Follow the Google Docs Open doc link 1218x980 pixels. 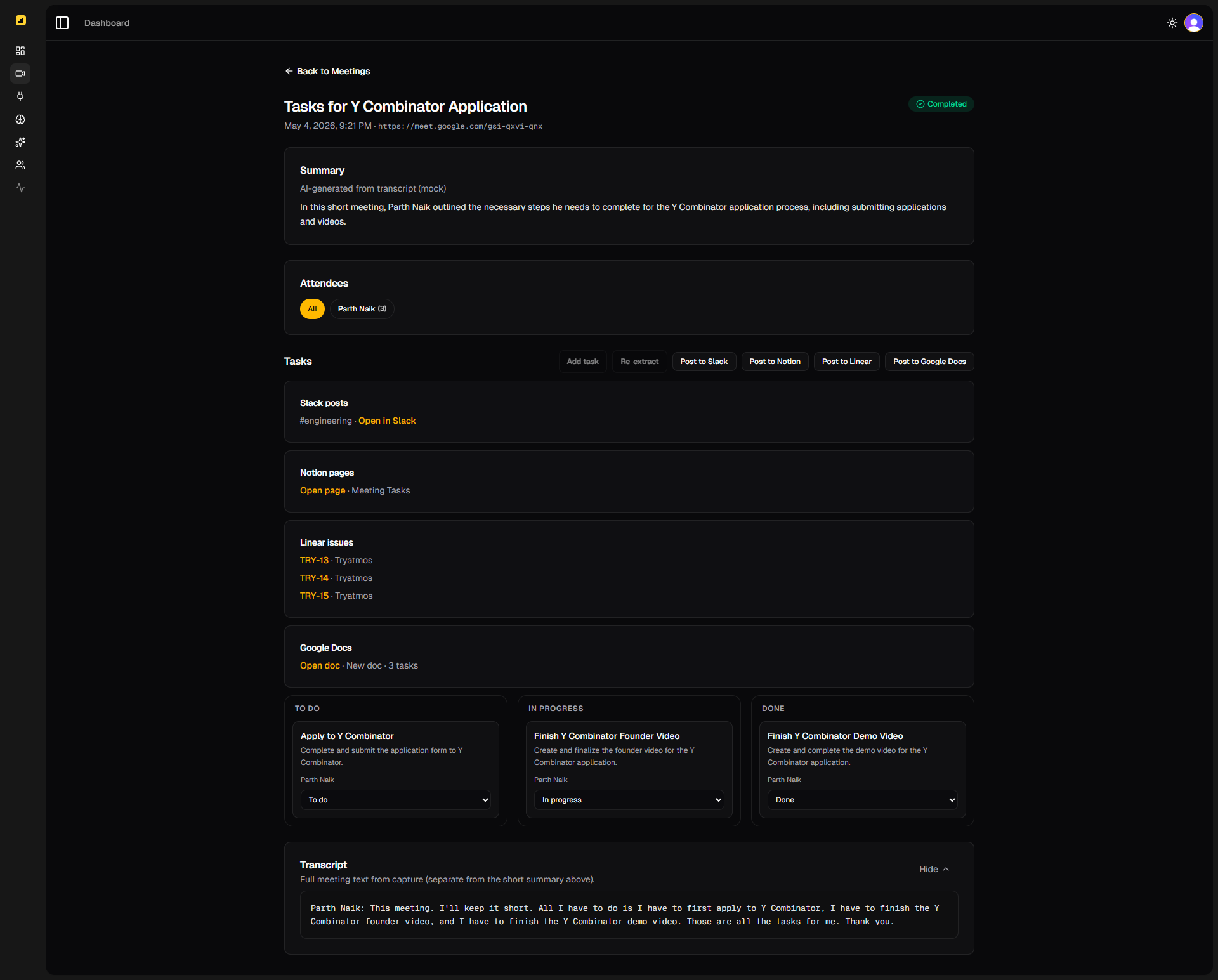coord(320,665)
